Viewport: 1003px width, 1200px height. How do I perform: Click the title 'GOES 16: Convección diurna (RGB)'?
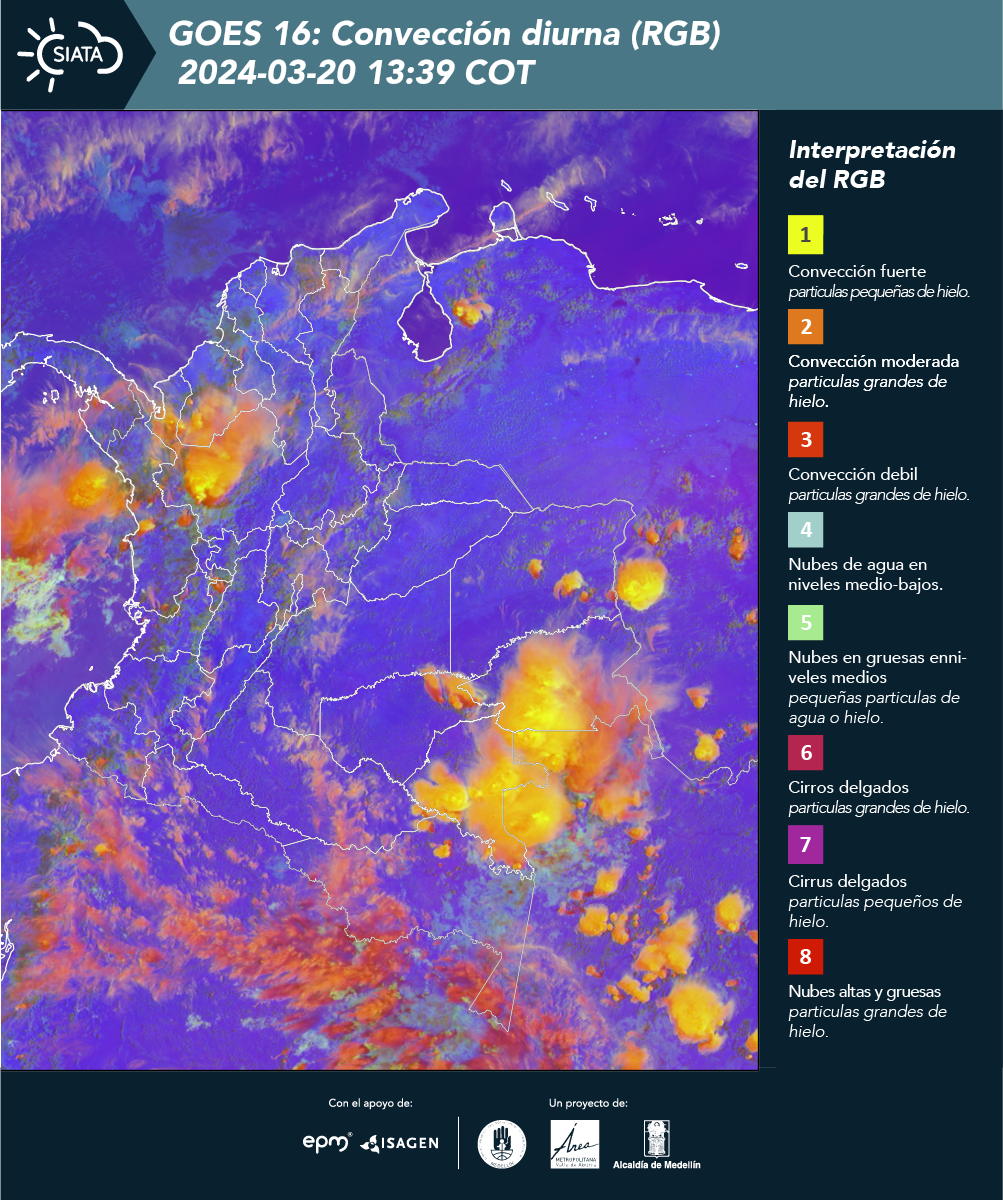[x=445, y=34]
